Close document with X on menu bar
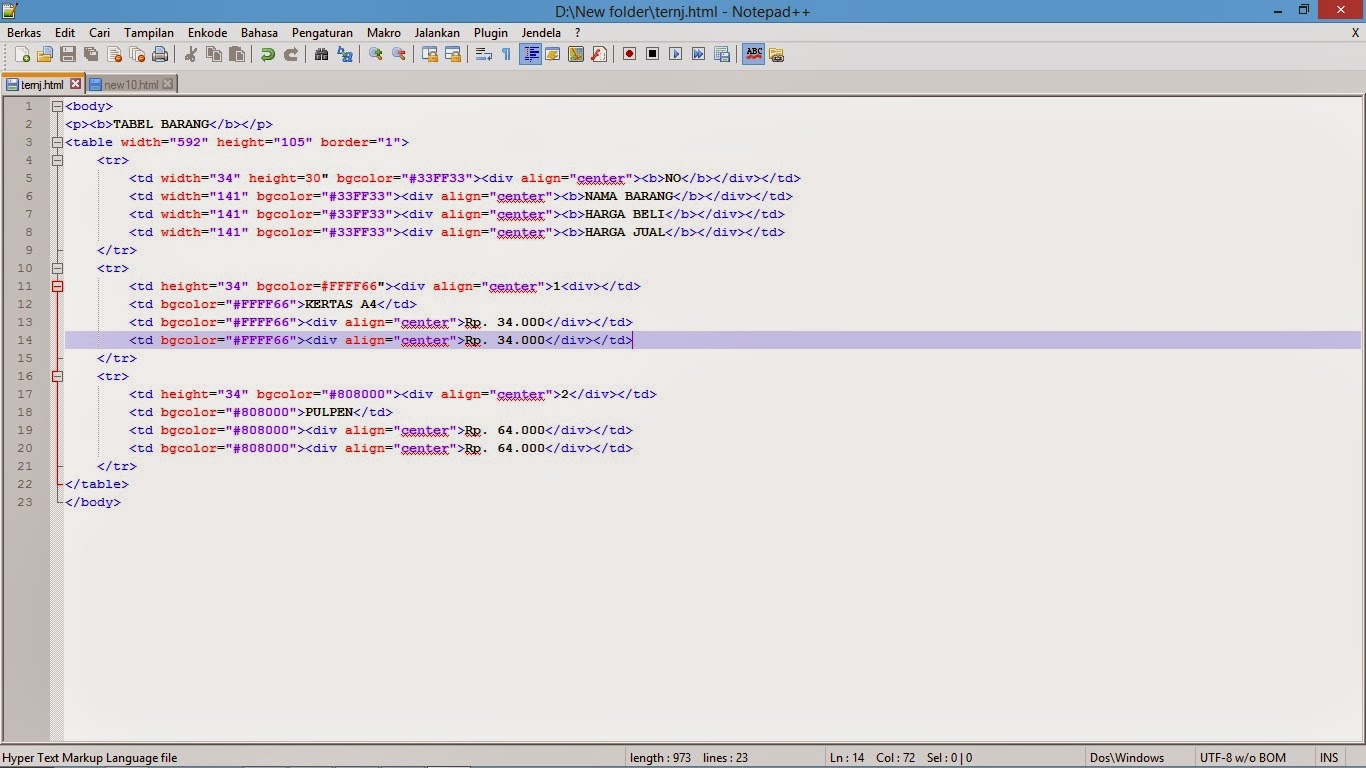The width and height of the screenshot is (1366, 768). point(1355,33)
